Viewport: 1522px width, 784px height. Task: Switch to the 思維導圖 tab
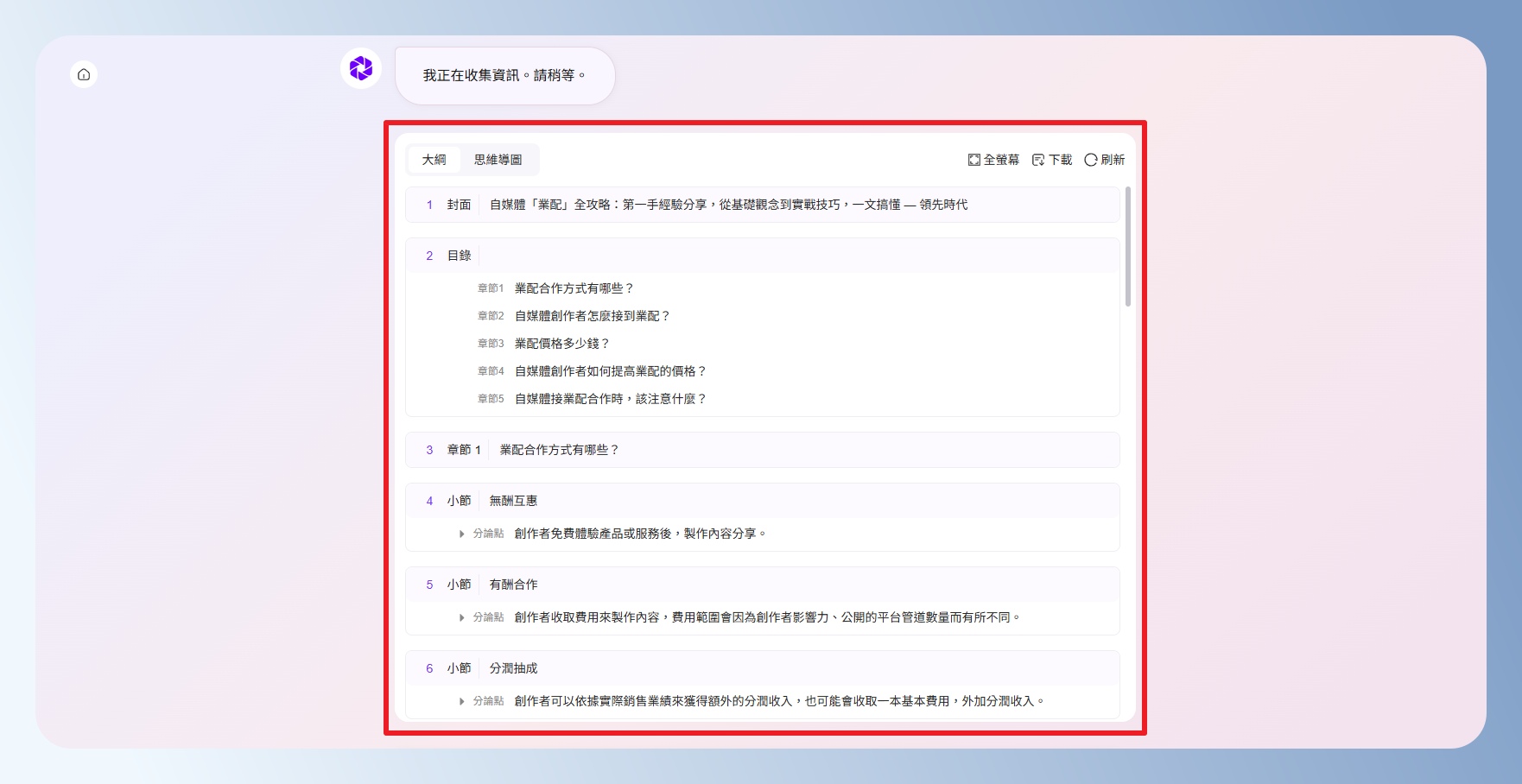(x=498, y=160)
